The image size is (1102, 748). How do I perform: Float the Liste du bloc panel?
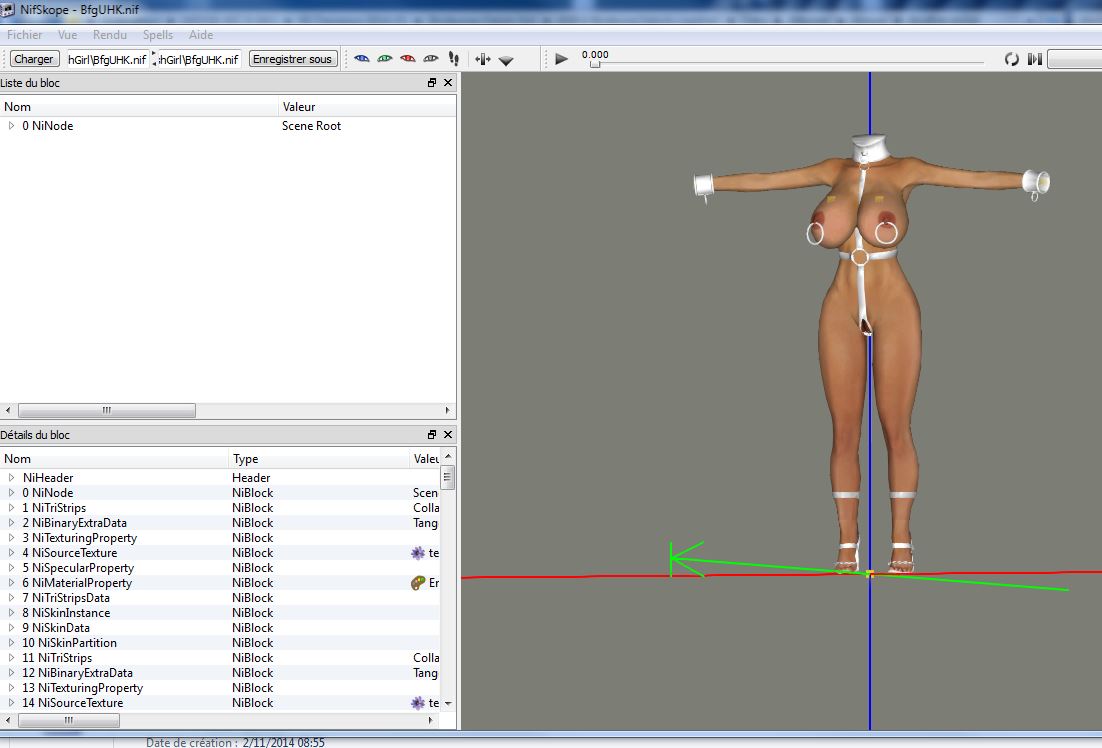(432, 83)
